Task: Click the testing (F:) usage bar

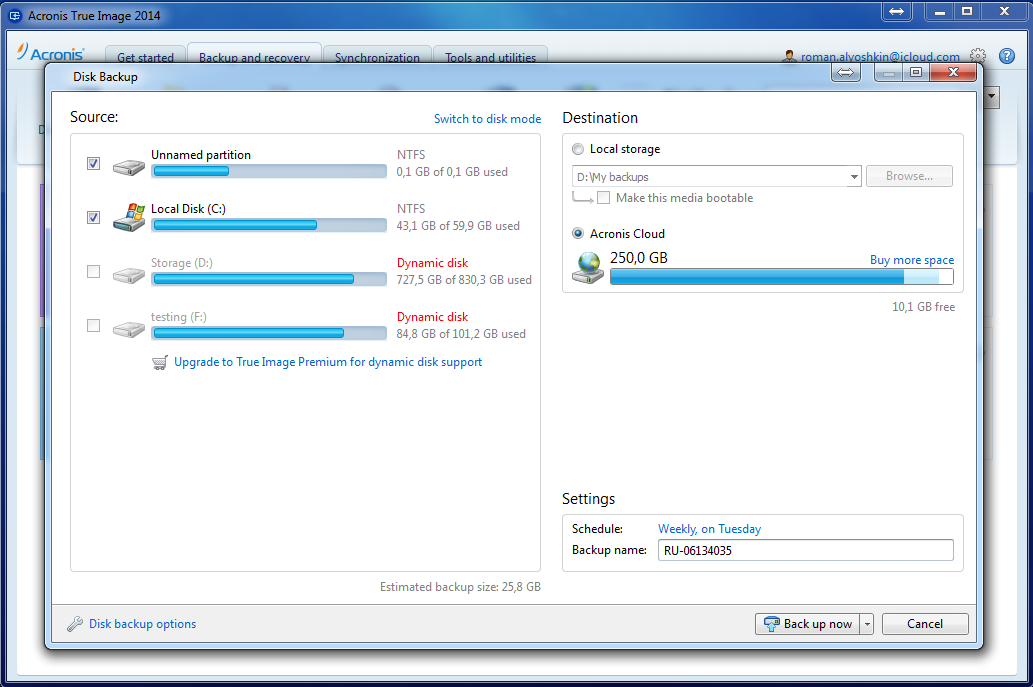Action: (x=269, y=333)
